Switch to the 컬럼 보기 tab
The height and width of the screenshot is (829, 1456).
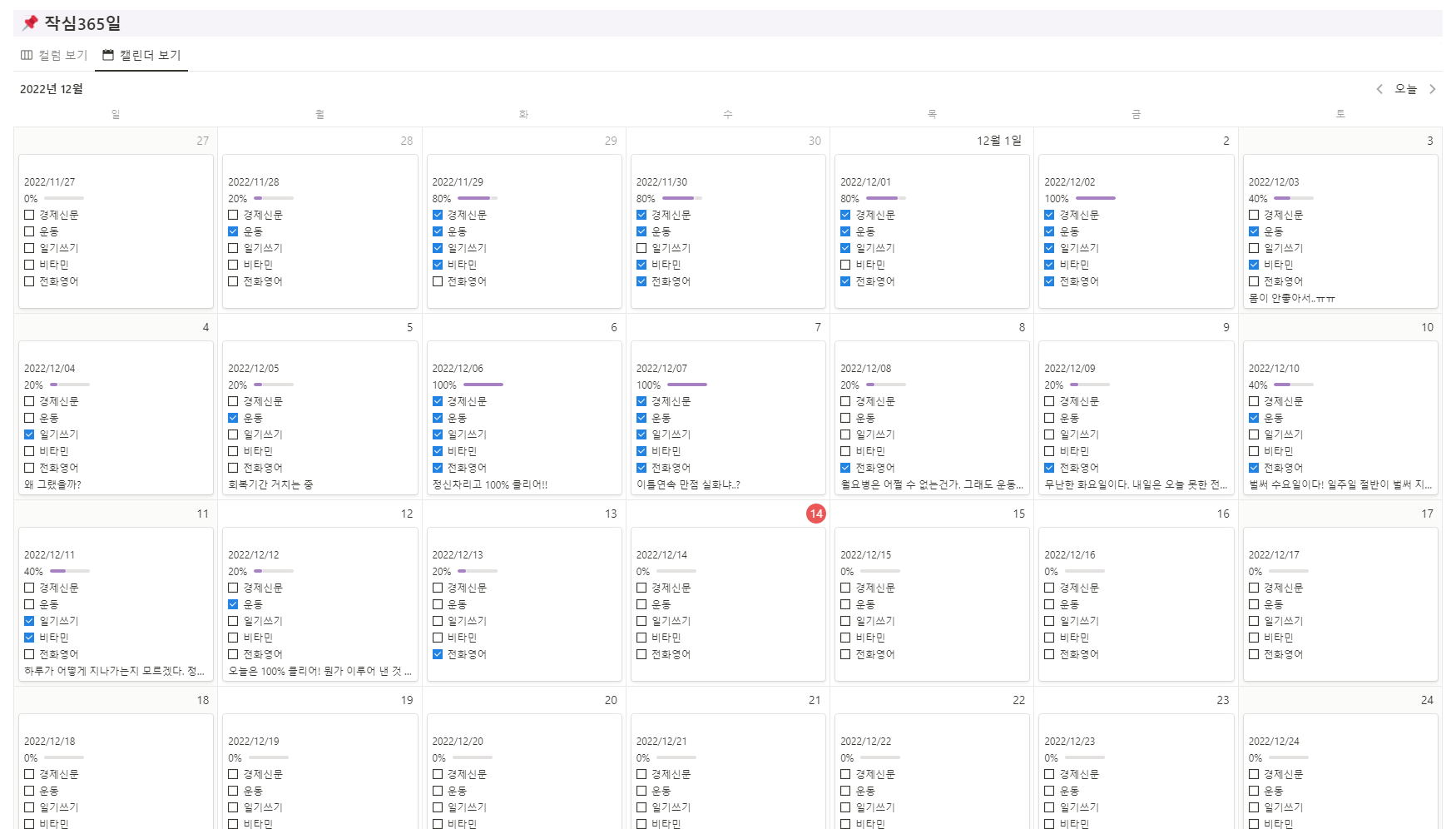(54, 55)
